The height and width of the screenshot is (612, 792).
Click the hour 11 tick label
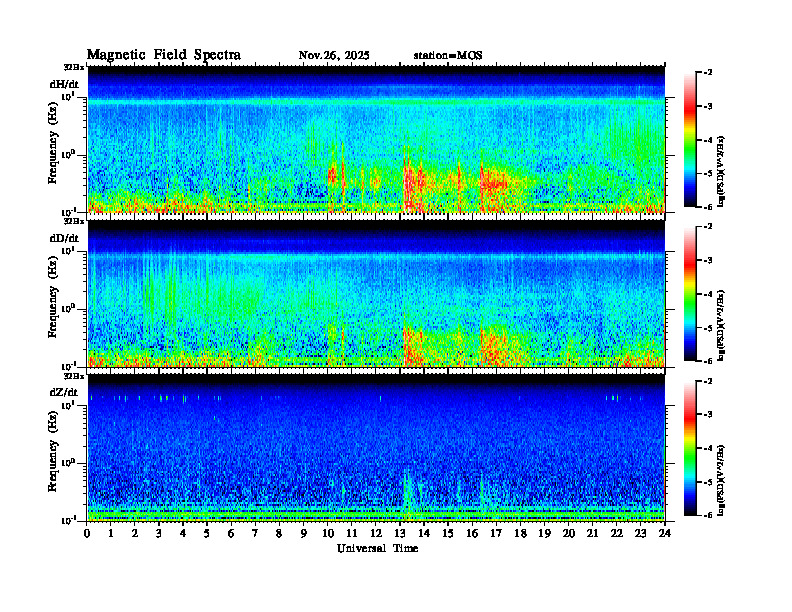click(352, 534)
